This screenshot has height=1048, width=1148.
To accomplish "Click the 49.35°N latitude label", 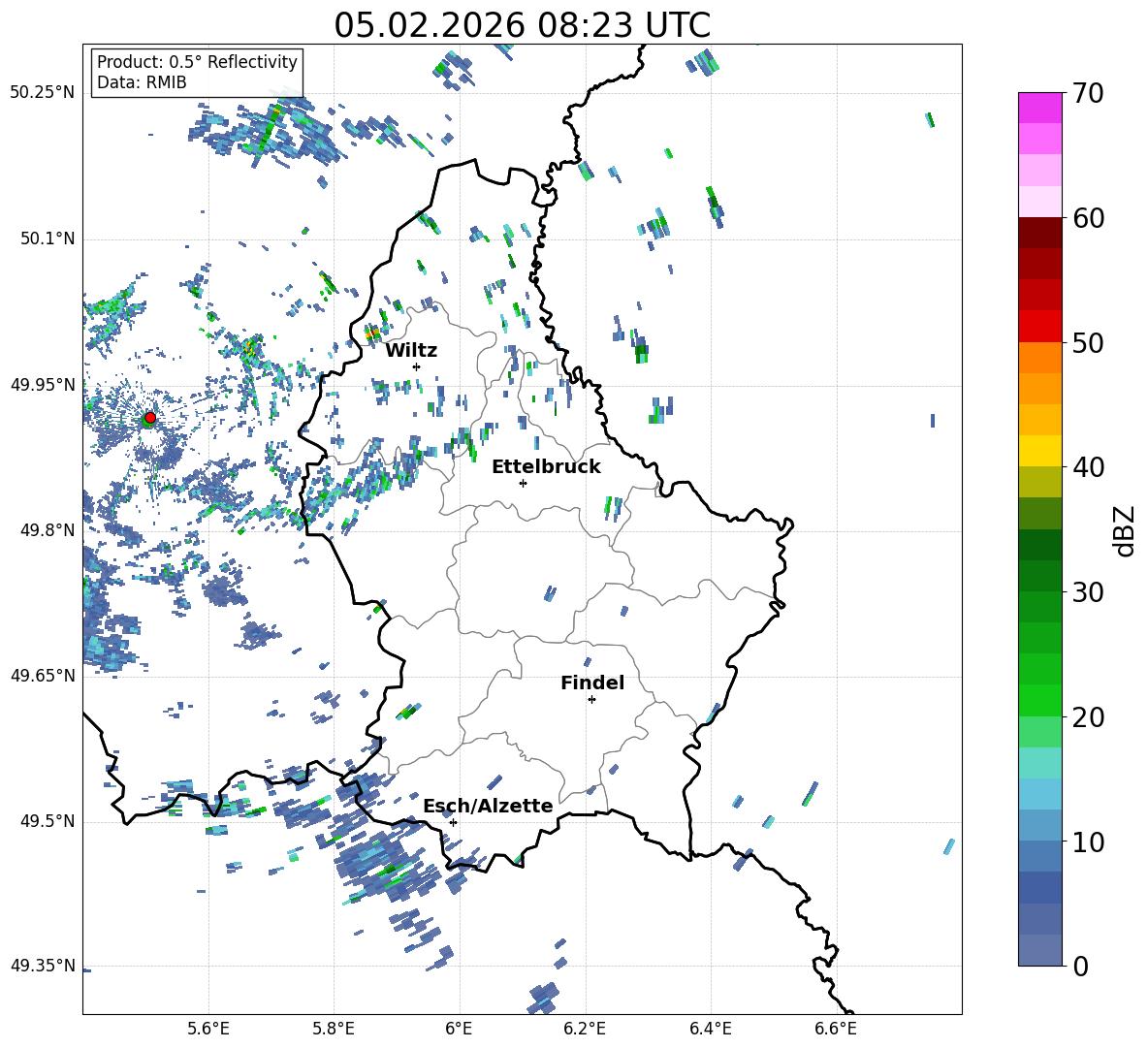I will coord(43,966).
